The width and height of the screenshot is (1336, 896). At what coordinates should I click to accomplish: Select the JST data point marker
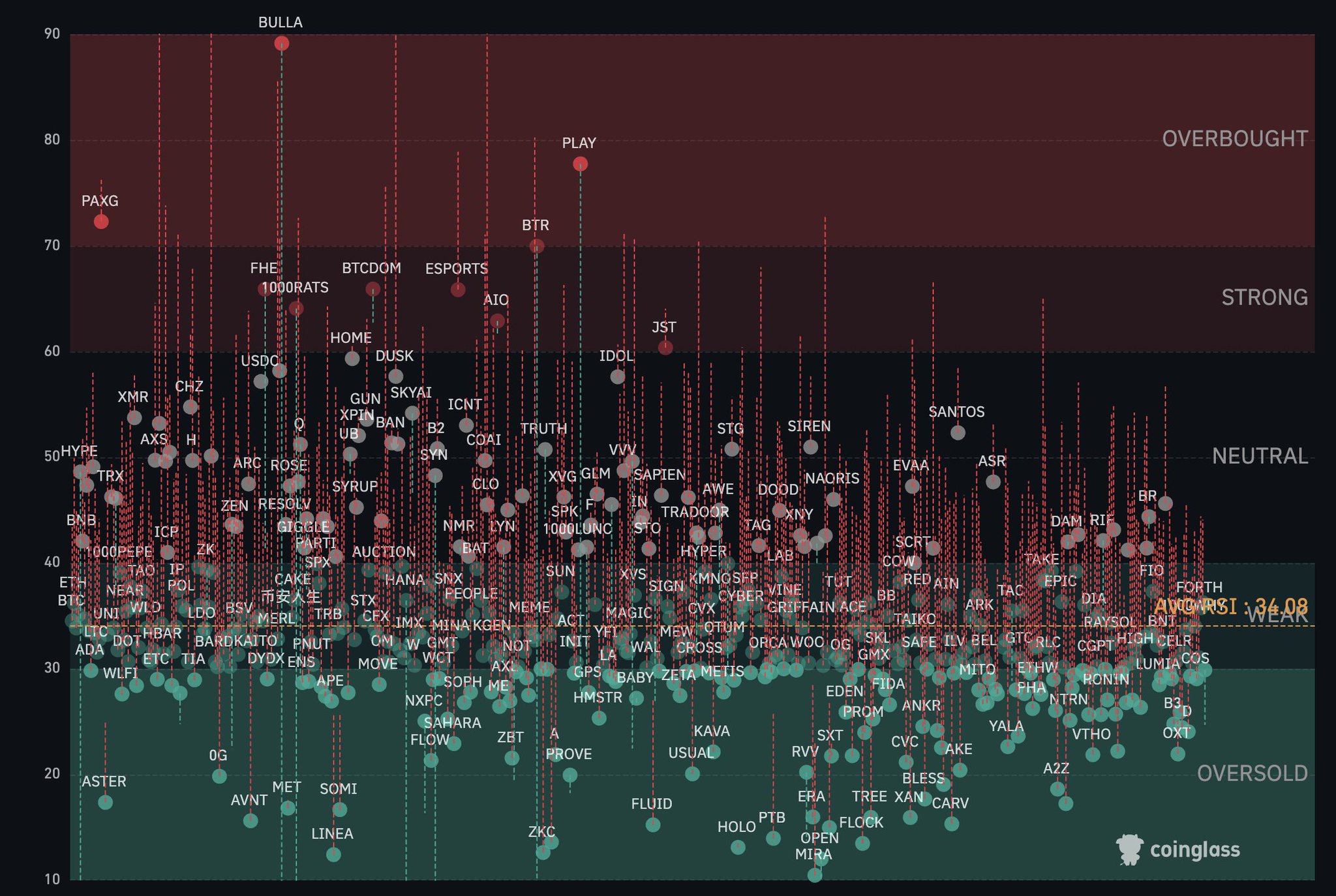[665, 348]
